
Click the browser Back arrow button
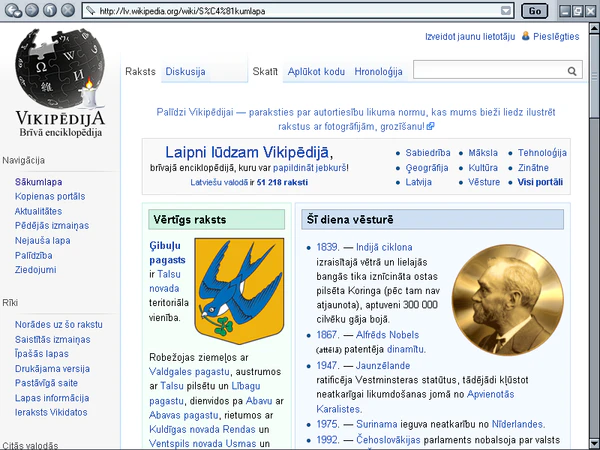click(10, 10)
